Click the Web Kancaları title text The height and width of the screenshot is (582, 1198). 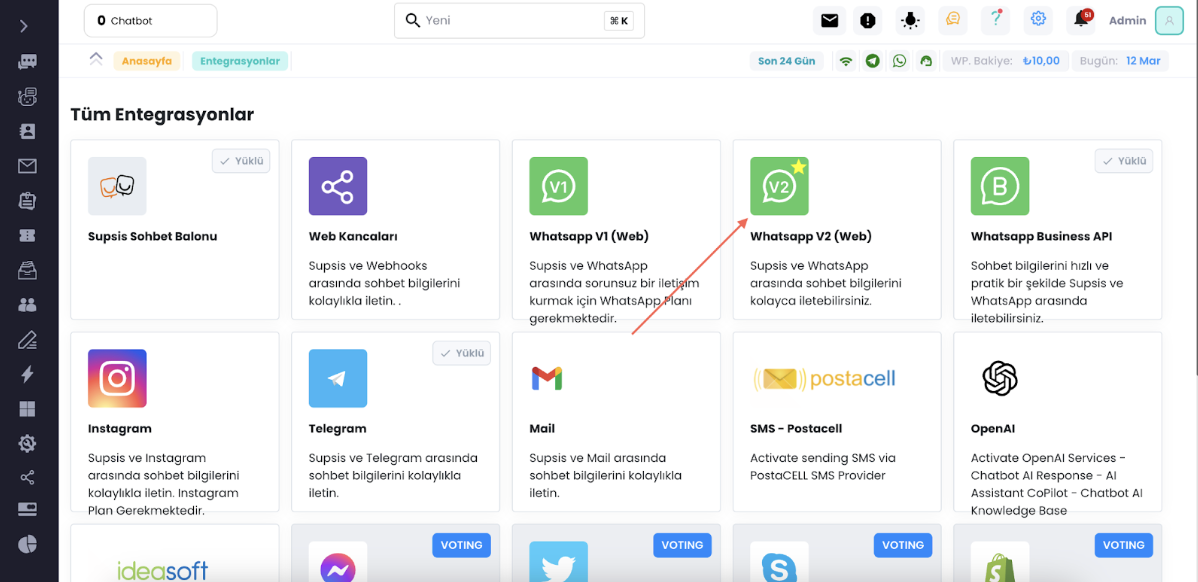[353, 236]
